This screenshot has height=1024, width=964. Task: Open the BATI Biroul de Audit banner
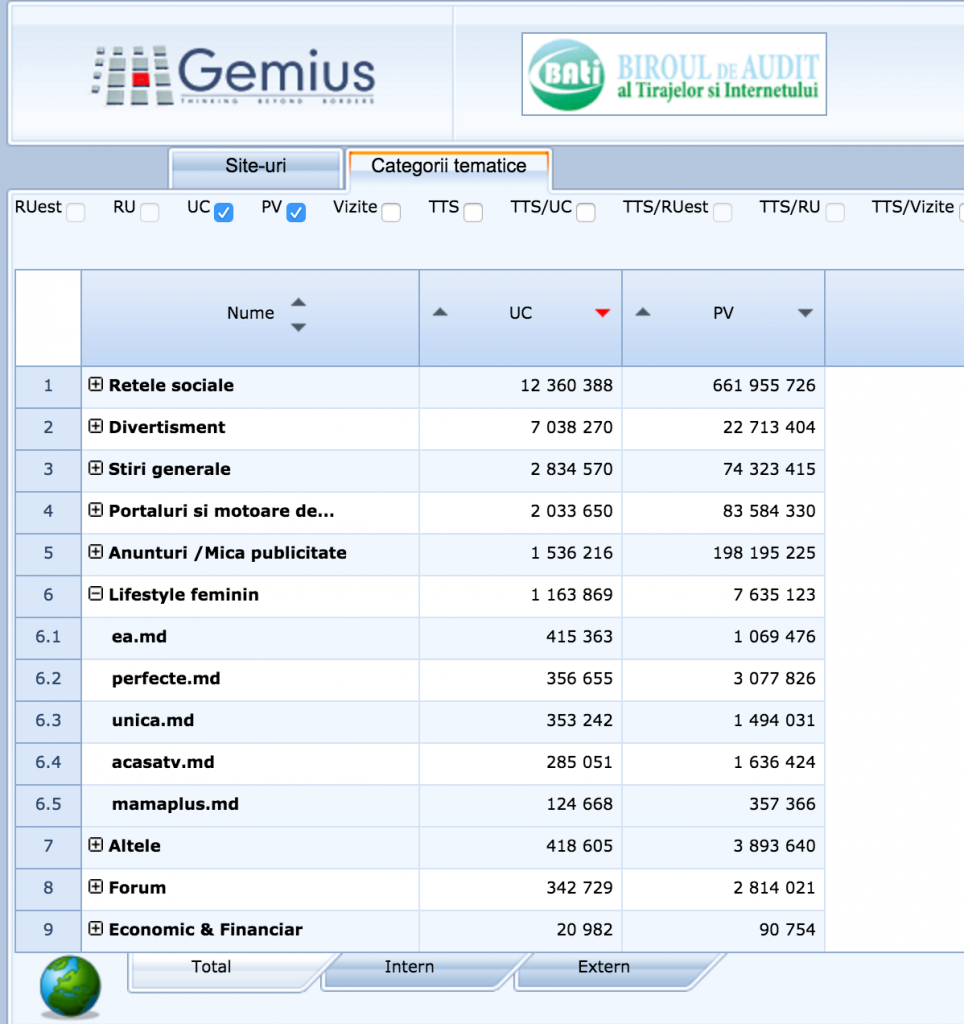[x=674, y=74]
